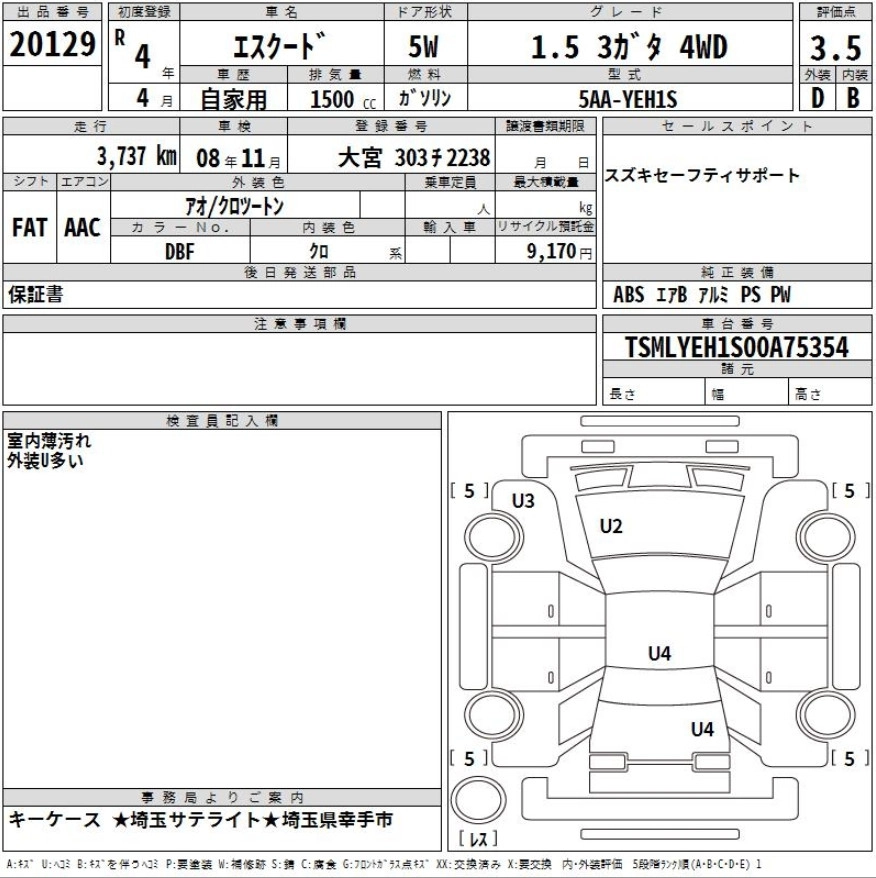876x878 pixels.
Task: Click the 事務局よりご案内 header
Action: click(x=222, y=797)
